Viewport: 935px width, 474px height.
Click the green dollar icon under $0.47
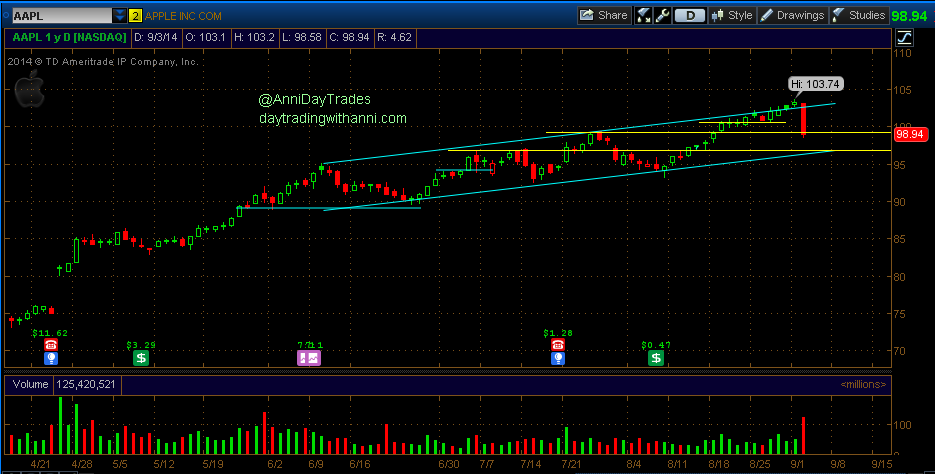tap(656, 358)
